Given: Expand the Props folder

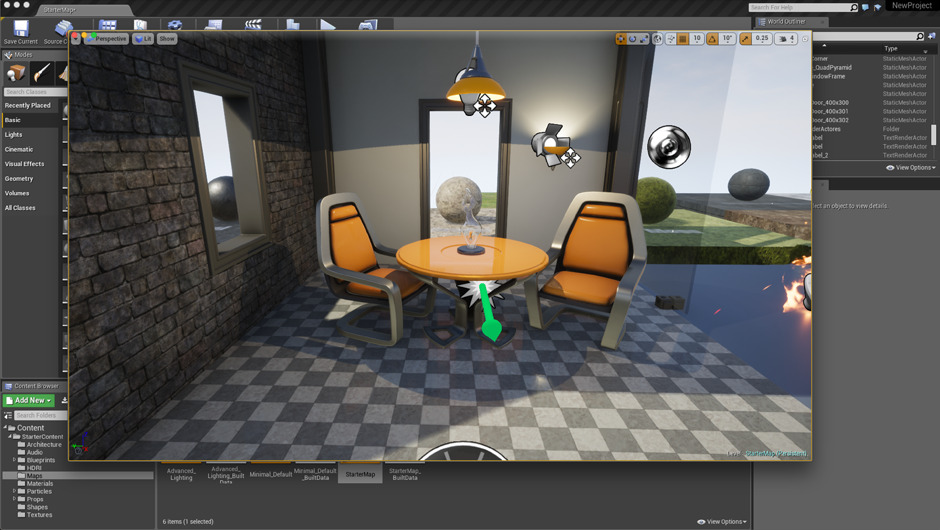Looking at the screenshot, I should [14, 499].
